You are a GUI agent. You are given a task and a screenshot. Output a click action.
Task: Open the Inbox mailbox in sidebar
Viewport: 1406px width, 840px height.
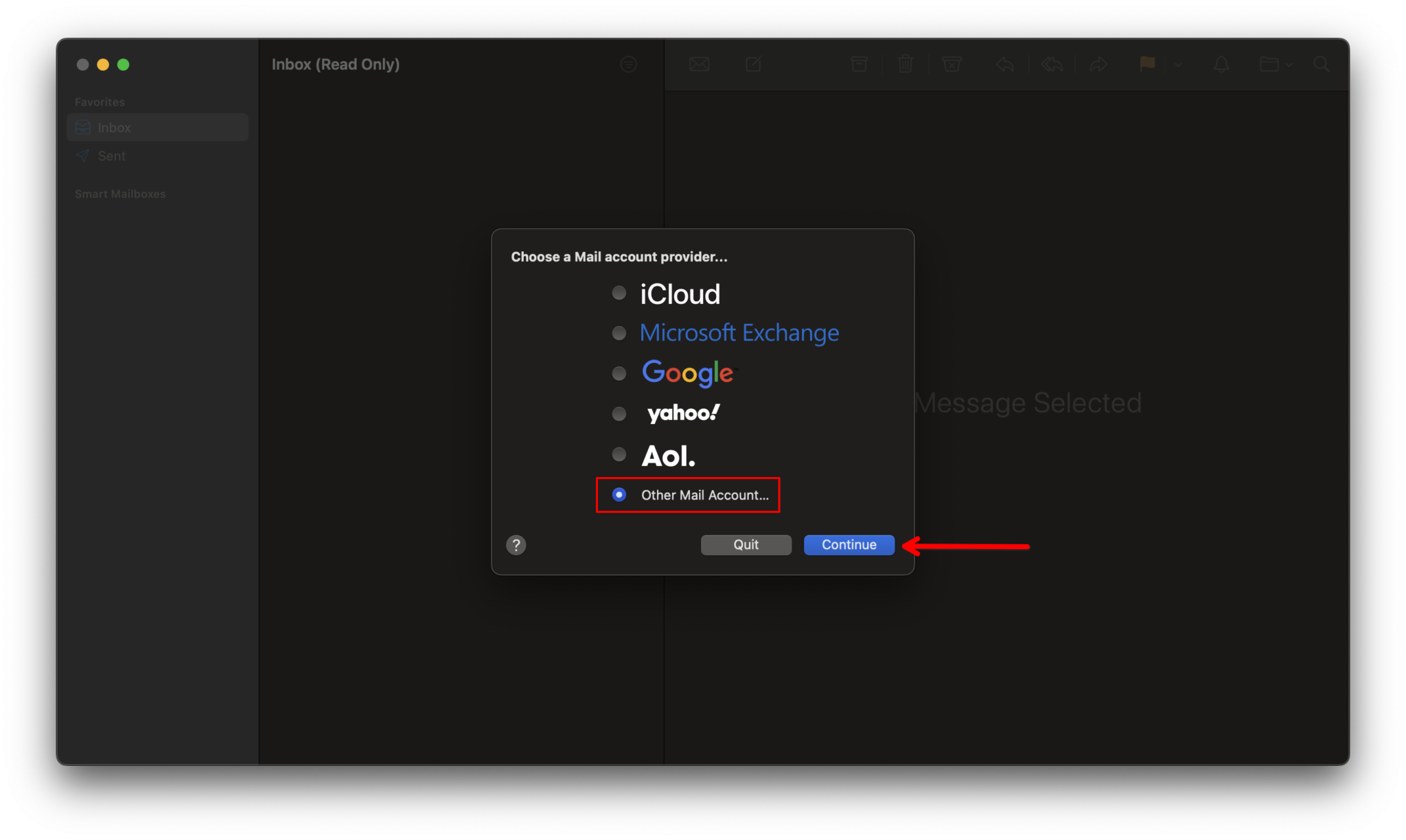[158, 128]
